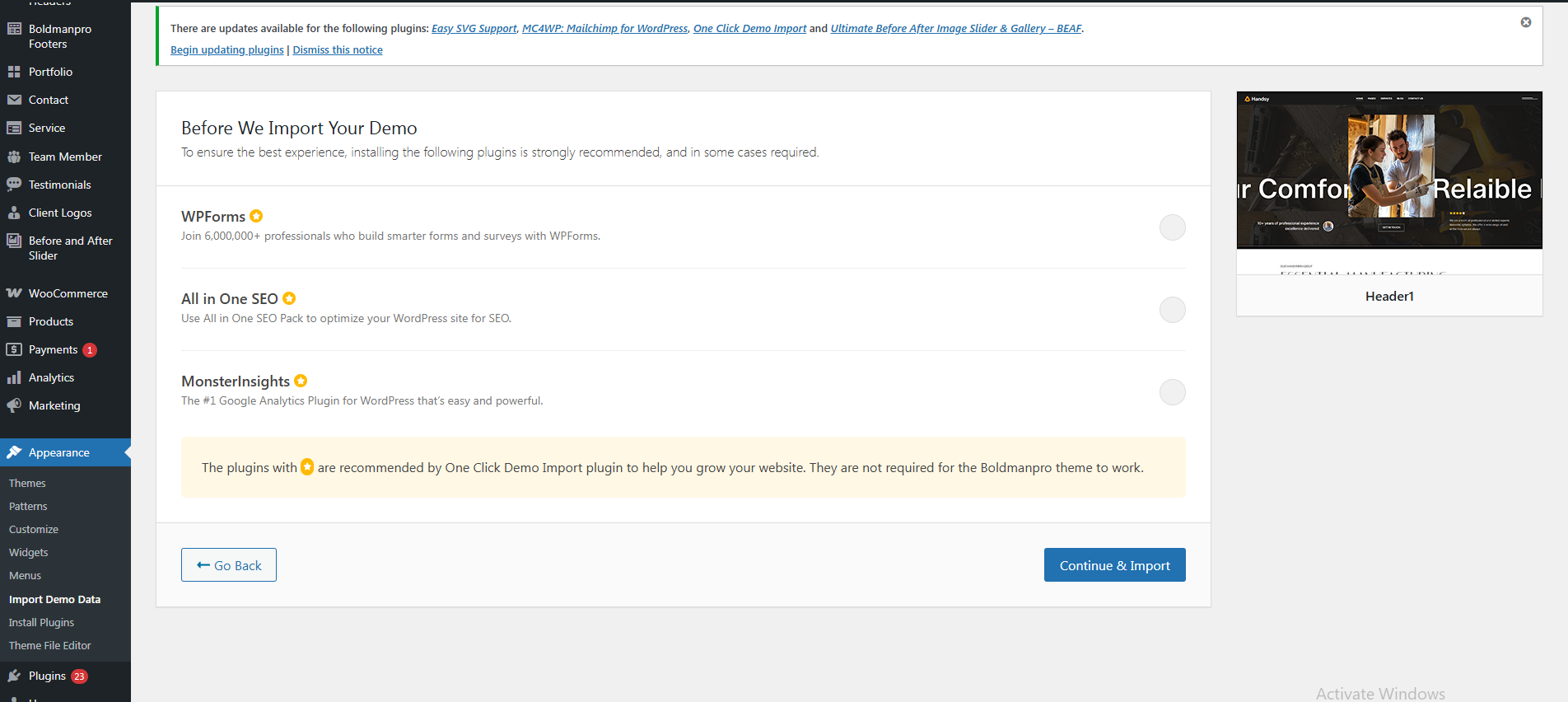The height and width of the screenshot is (702, 1568).
Task: Click the Header1 demo title text
Action: point(1389,296)
